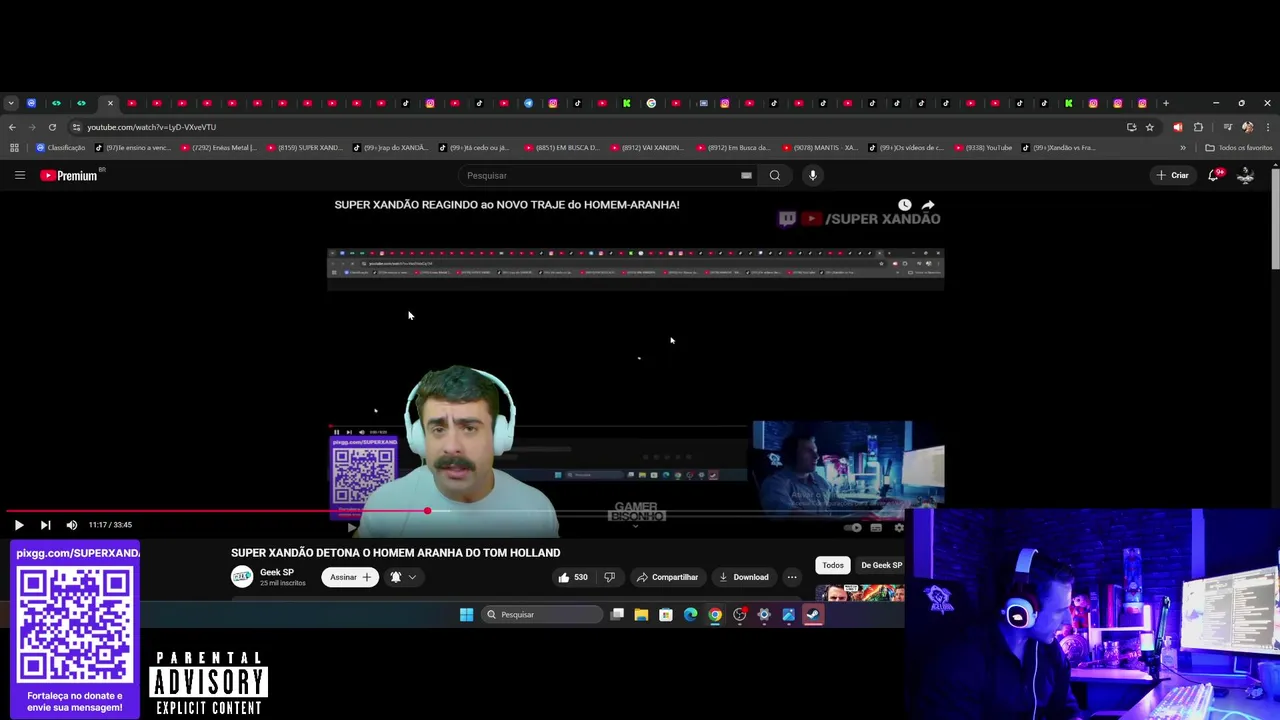1280x720 pixels.
Task: Close the current active tab
Action: tap(110, 103)
